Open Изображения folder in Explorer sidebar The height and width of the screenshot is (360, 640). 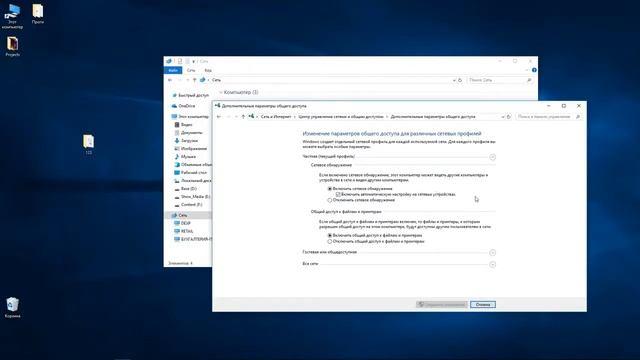191,149
